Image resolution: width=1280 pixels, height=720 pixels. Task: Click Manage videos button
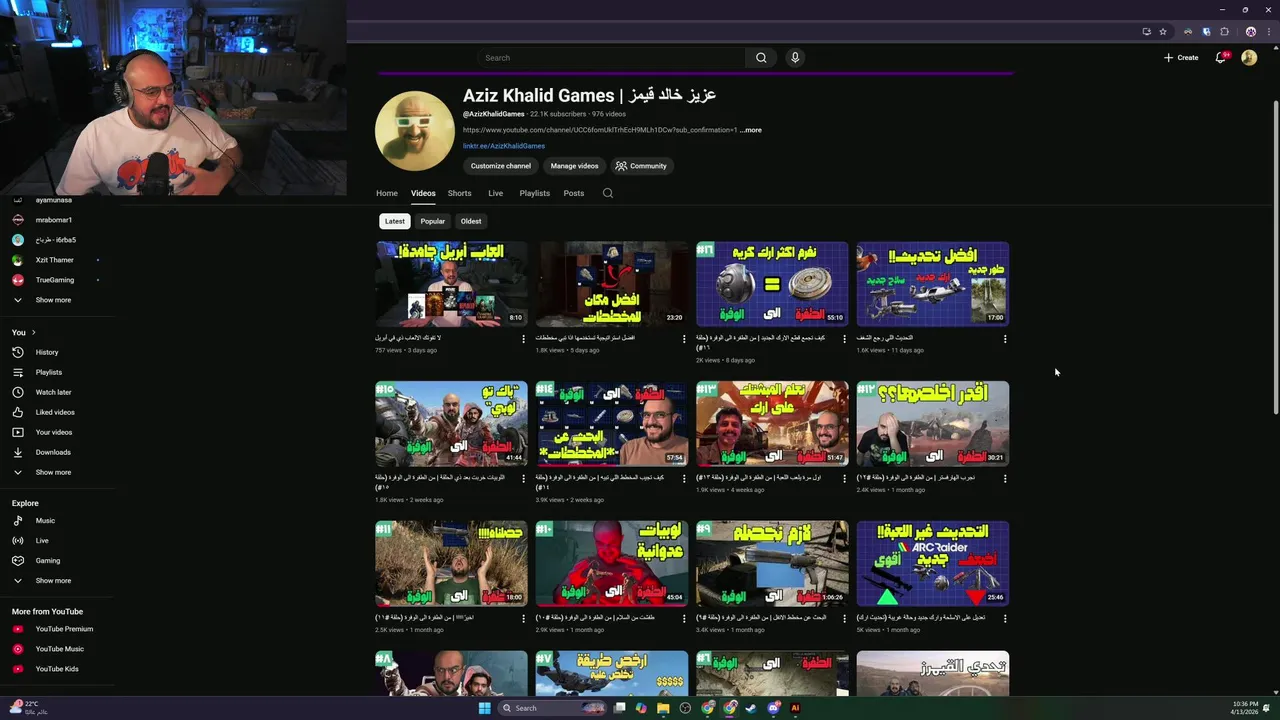tap(574, 166)
